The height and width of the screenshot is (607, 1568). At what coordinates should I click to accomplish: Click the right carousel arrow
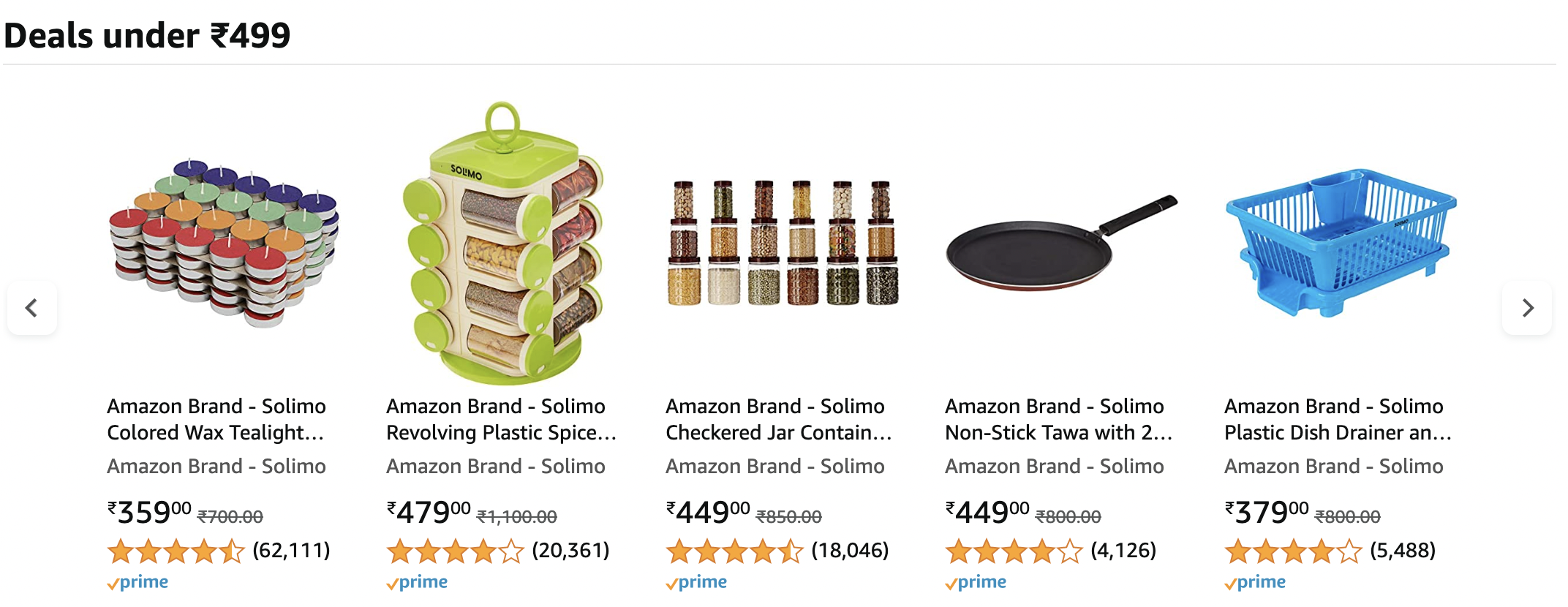tap(1529, 308)
